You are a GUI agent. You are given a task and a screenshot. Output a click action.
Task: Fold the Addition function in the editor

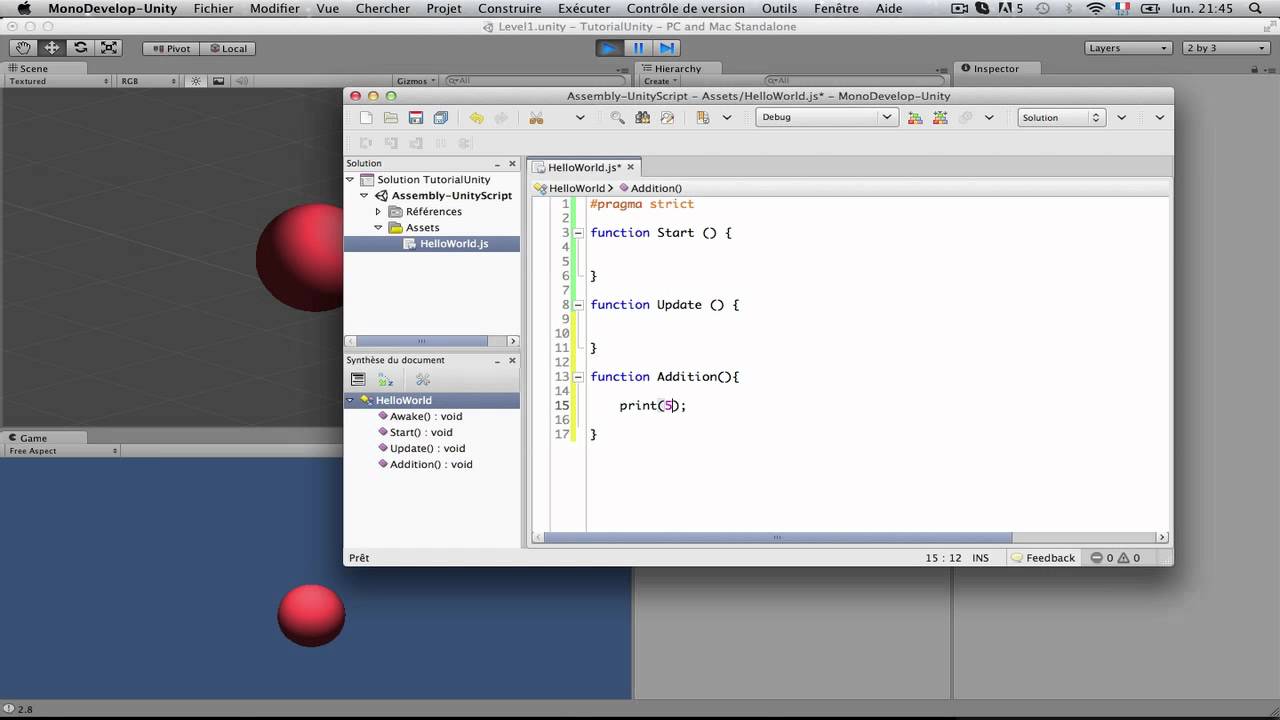[578, 377]
